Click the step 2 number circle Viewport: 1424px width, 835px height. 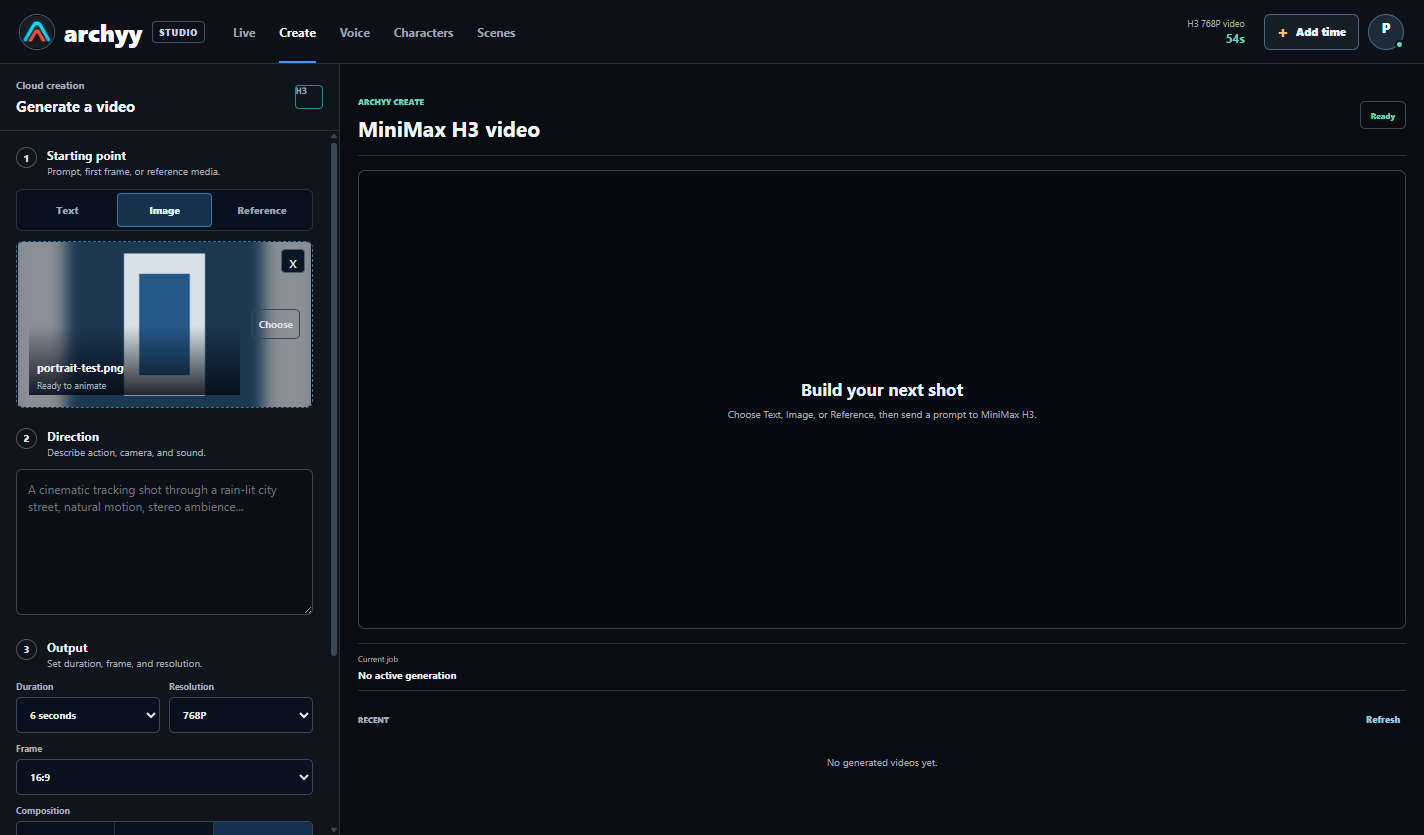pos(27,439)
